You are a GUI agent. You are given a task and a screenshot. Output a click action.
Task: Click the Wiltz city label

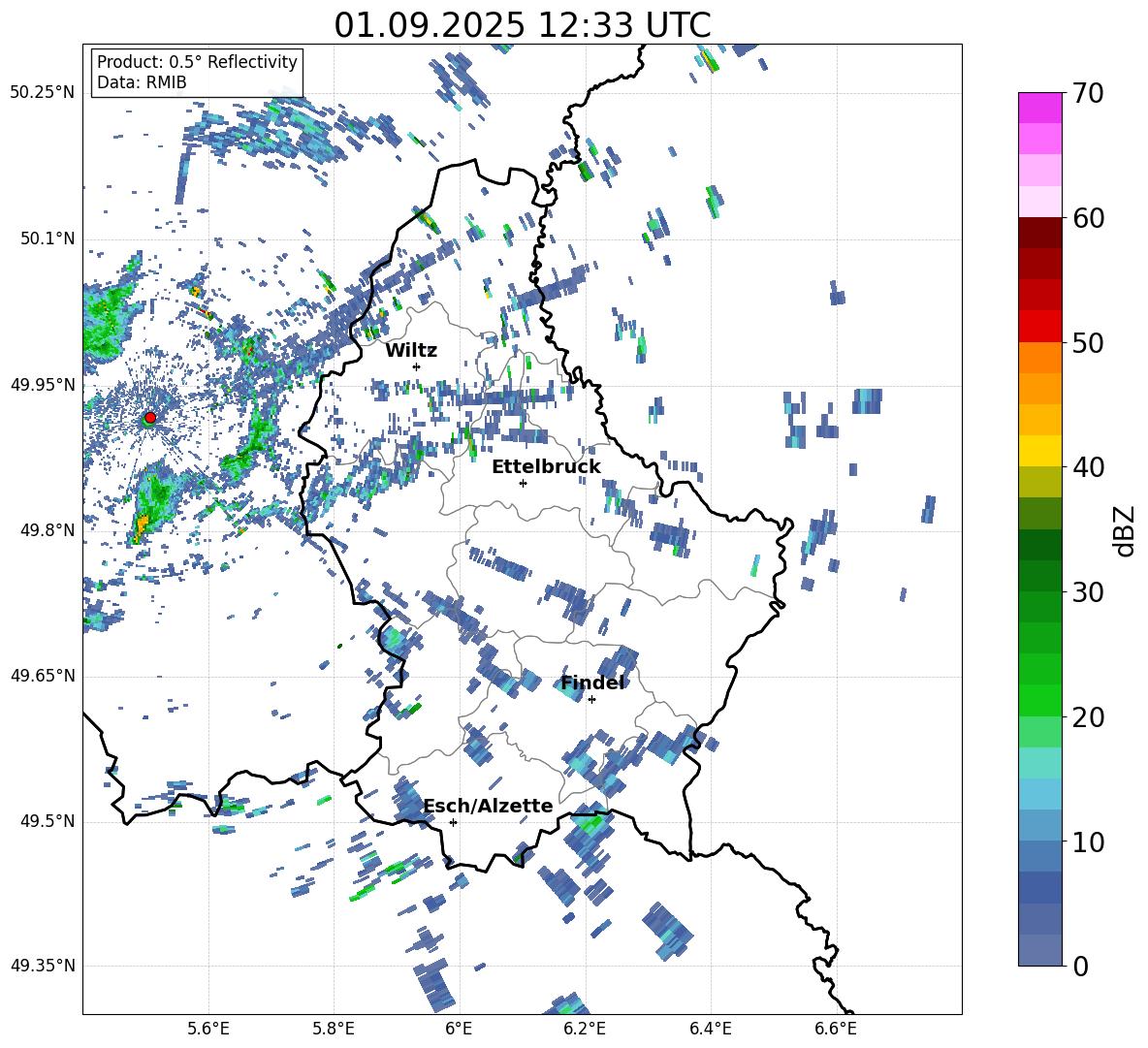[x=411, y=351]
